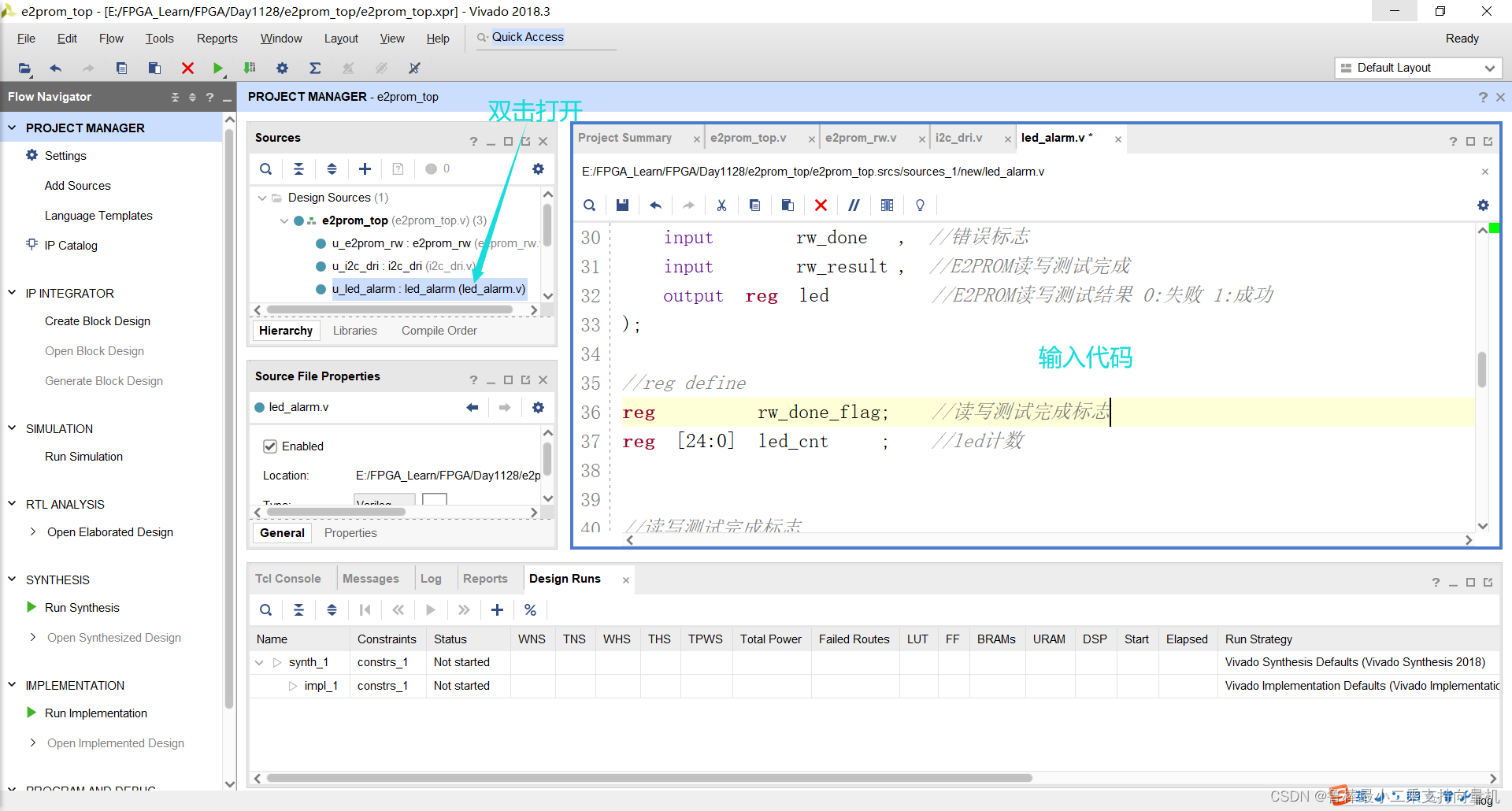
Task: Click Run Implementation
Action: point(96,713)
